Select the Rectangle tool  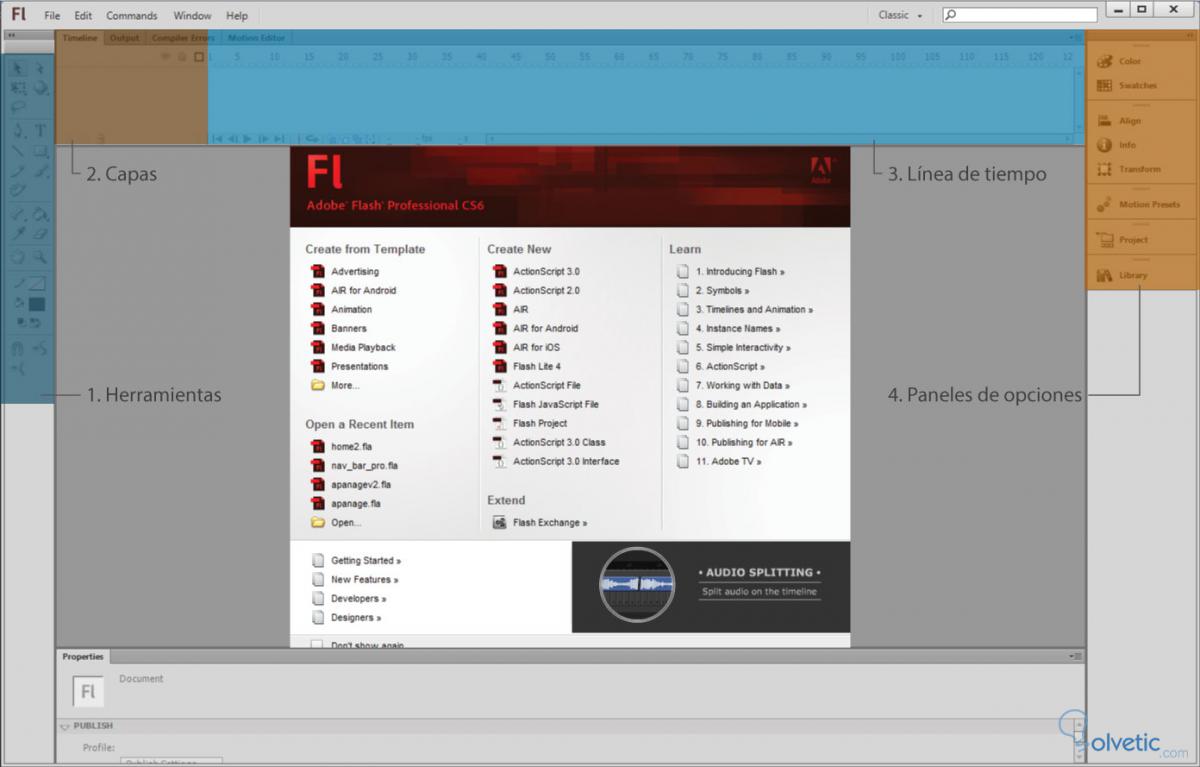pyautogui.click(x=41, y=150)
